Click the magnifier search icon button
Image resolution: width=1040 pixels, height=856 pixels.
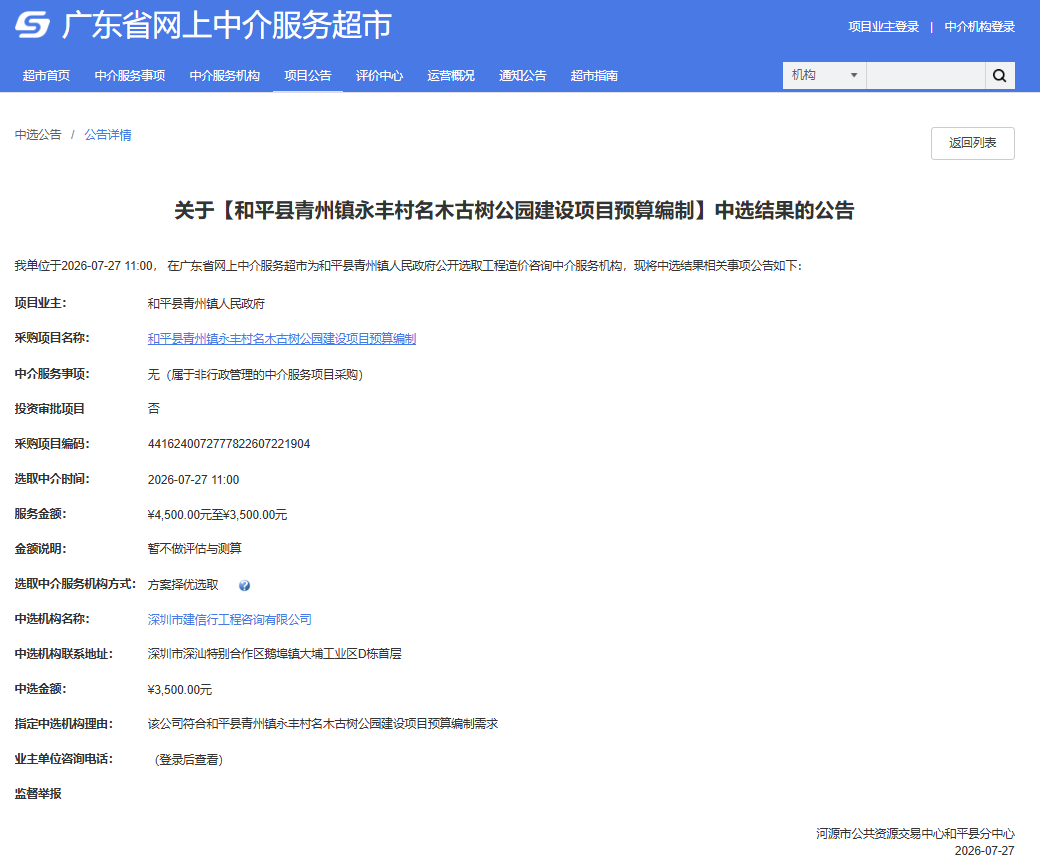point(1000,76)
